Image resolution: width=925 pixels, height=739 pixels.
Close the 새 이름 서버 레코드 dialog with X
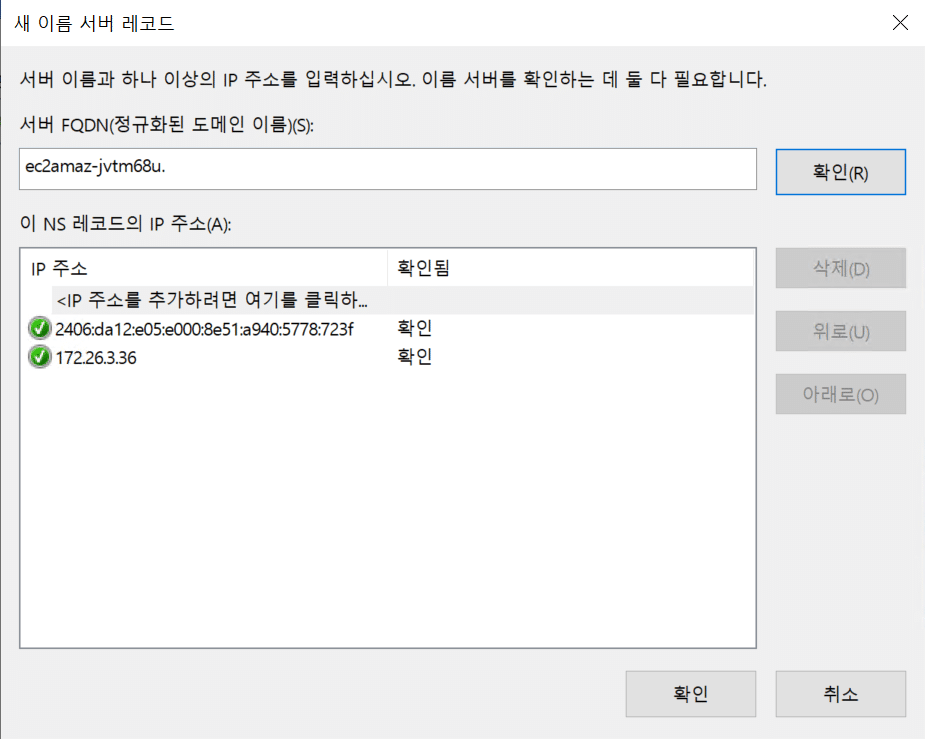899,22
